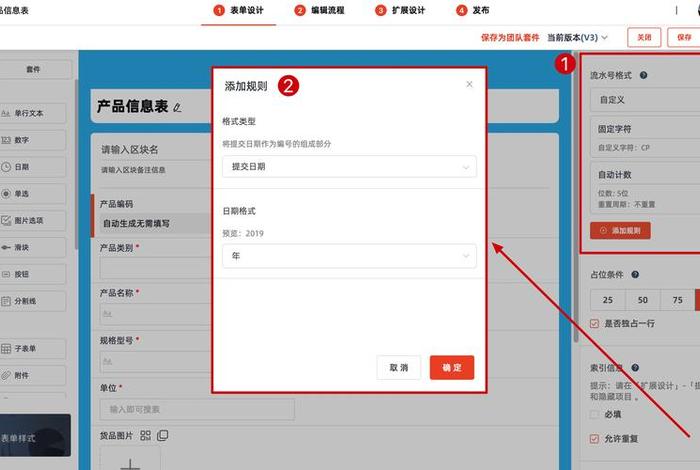
Task: Click 保存为团队套件 link
Action: pyautogui.click(x=510, y=37)
